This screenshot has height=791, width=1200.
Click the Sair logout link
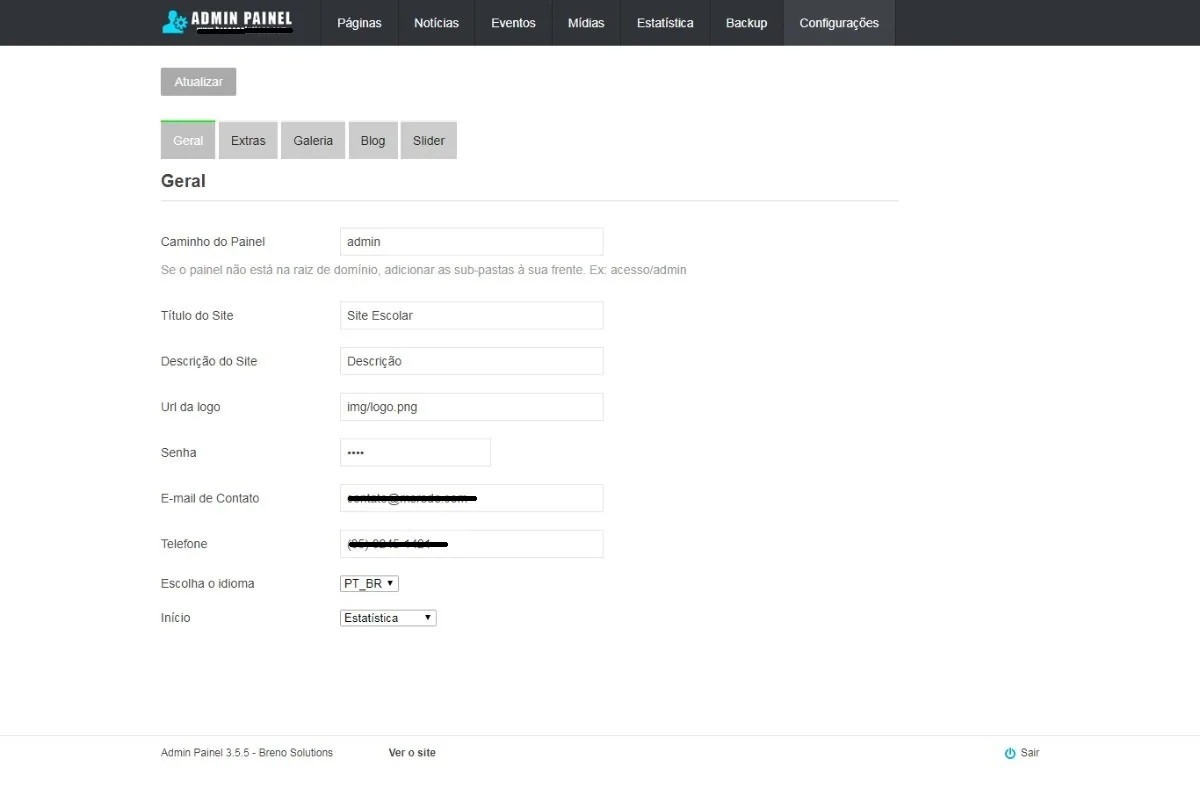click(x=1030, y=753)
